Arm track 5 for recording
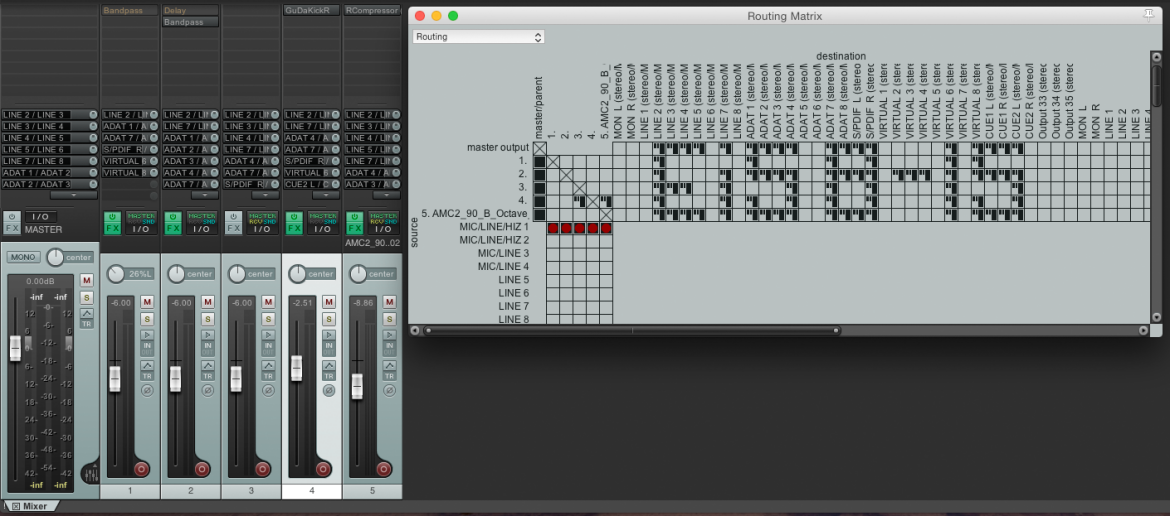Screen dimensions: 1170x516 click(x=384, y=469)
